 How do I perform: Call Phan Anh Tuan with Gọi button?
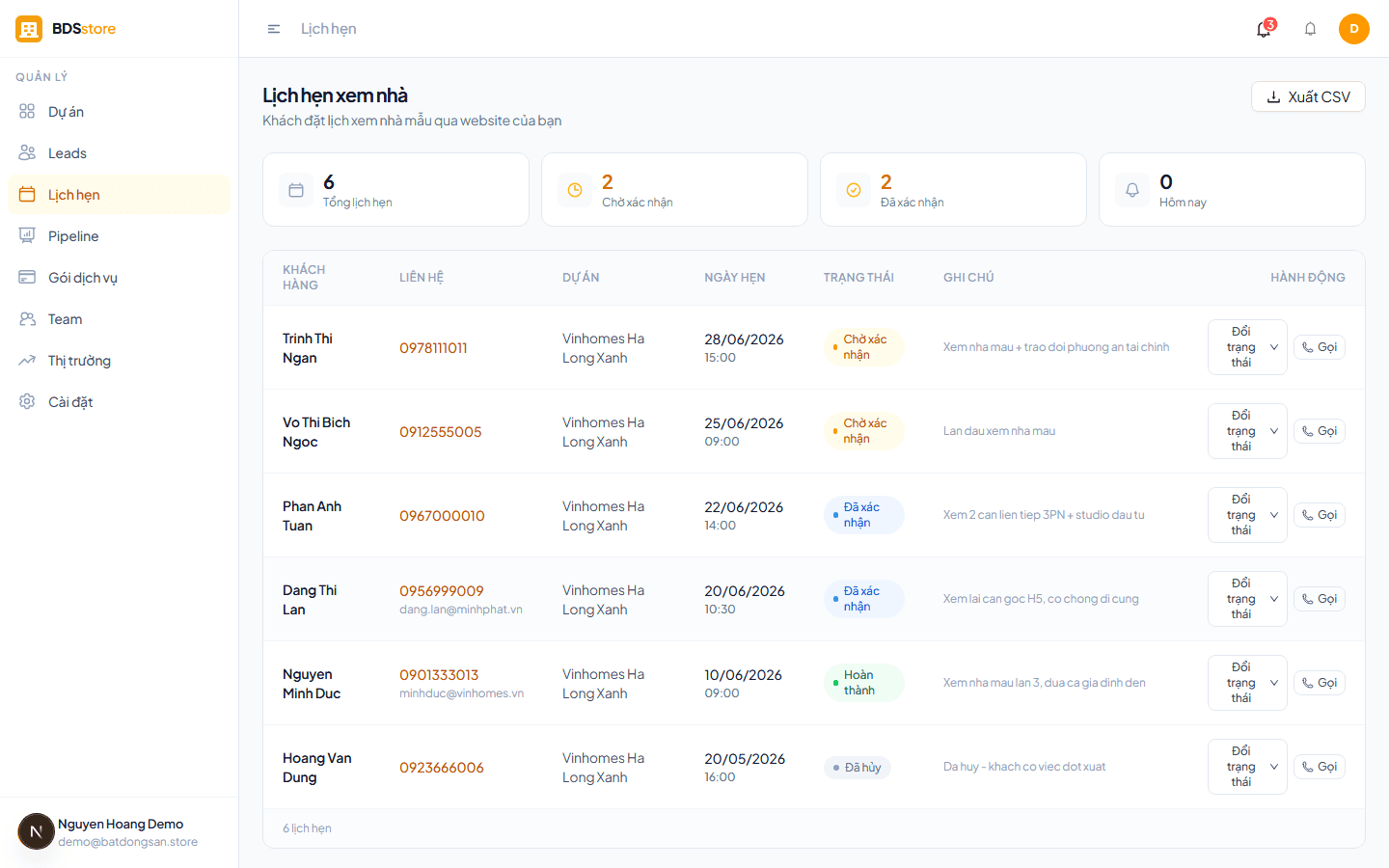1320,515
